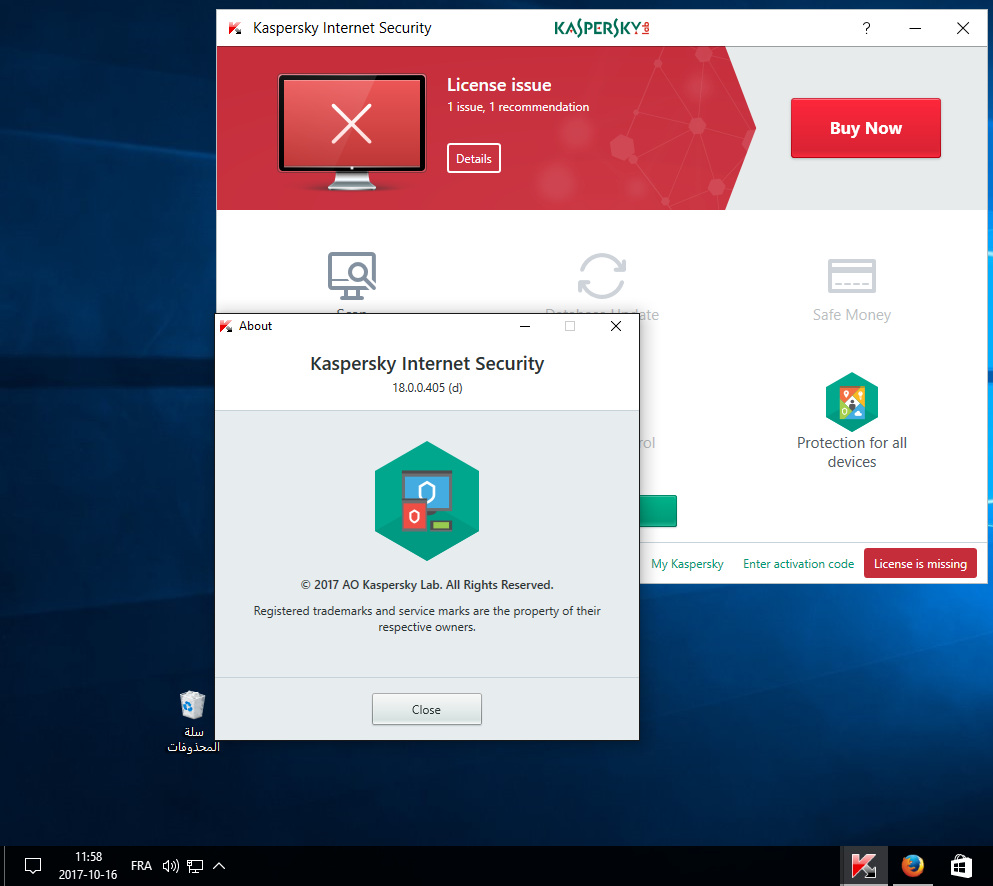
Task: Close the Kaspersky Internet Security main window
Action: tap(963, 28)
